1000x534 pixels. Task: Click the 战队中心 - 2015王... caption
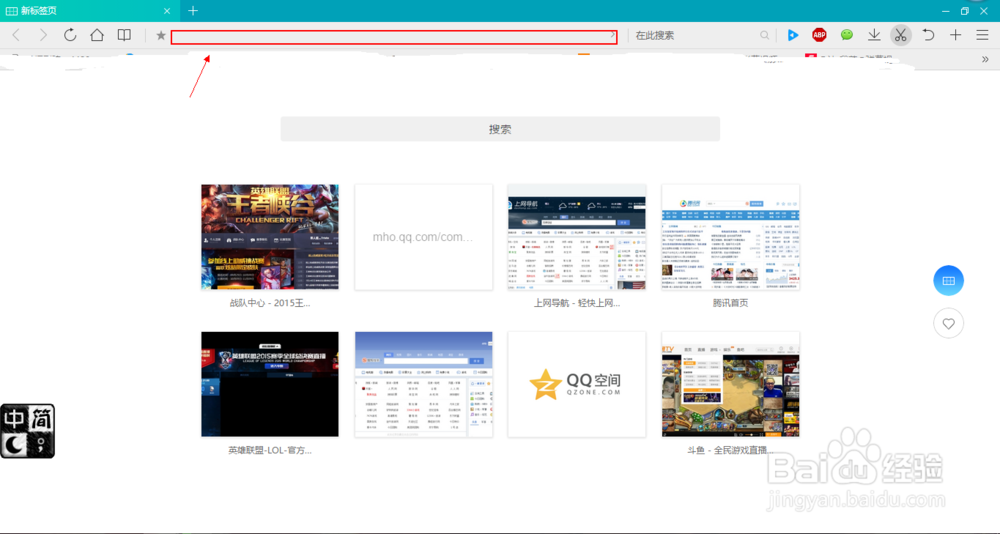tap(270, 303)
